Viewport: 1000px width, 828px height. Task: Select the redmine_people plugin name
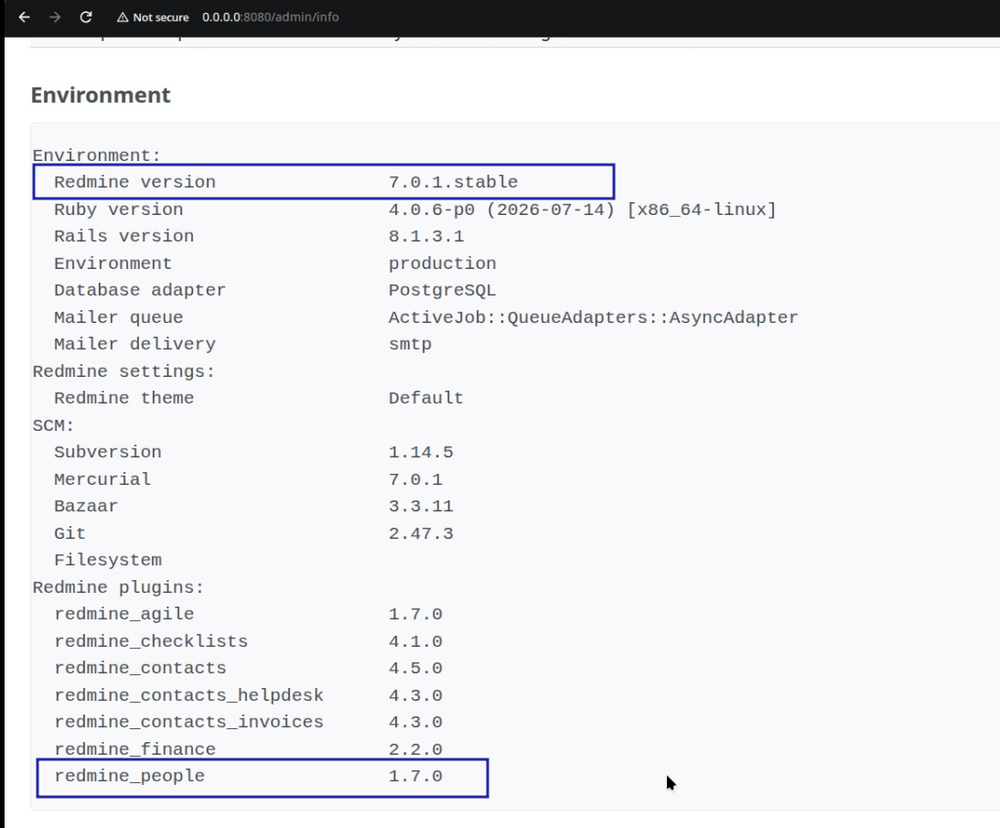coord(129,776)
